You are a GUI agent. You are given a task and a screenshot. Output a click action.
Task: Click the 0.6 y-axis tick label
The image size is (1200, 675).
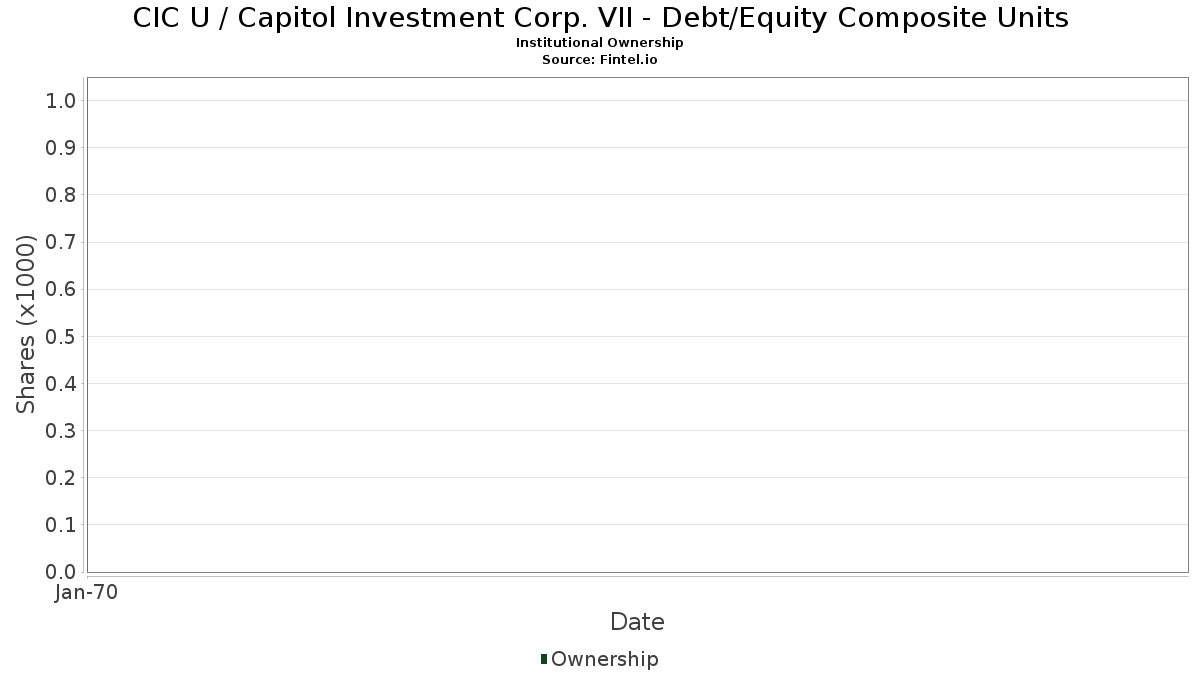[61, 289]
